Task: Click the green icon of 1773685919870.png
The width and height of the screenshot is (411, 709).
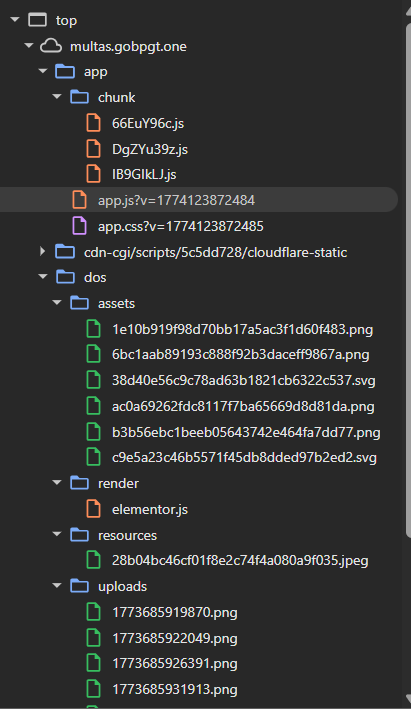Action: pyautogui.click(x=94, y=612)
